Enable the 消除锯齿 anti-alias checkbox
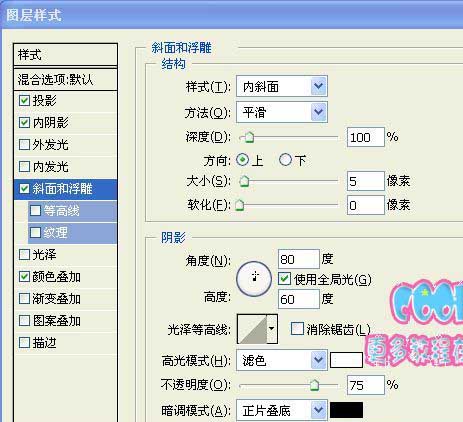 click(x=297, y=329)
